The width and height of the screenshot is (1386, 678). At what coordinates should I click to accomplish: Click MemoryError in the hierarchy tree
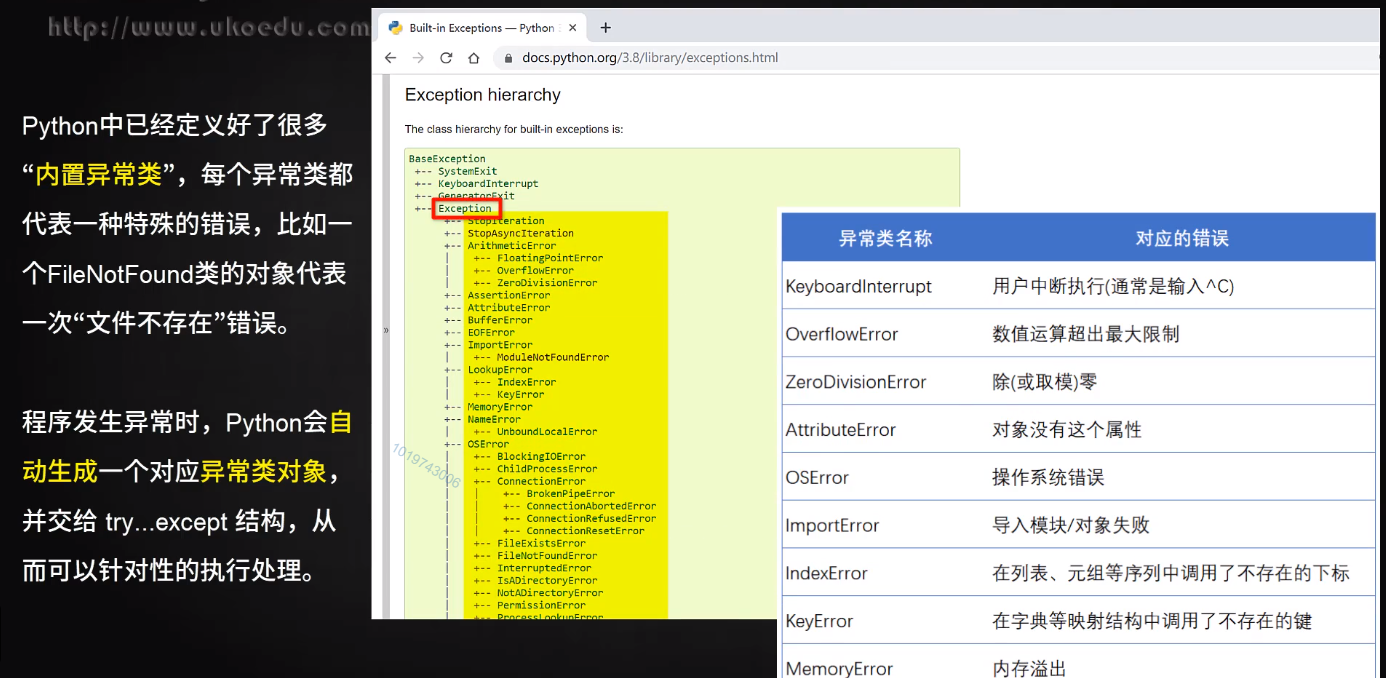500,407
